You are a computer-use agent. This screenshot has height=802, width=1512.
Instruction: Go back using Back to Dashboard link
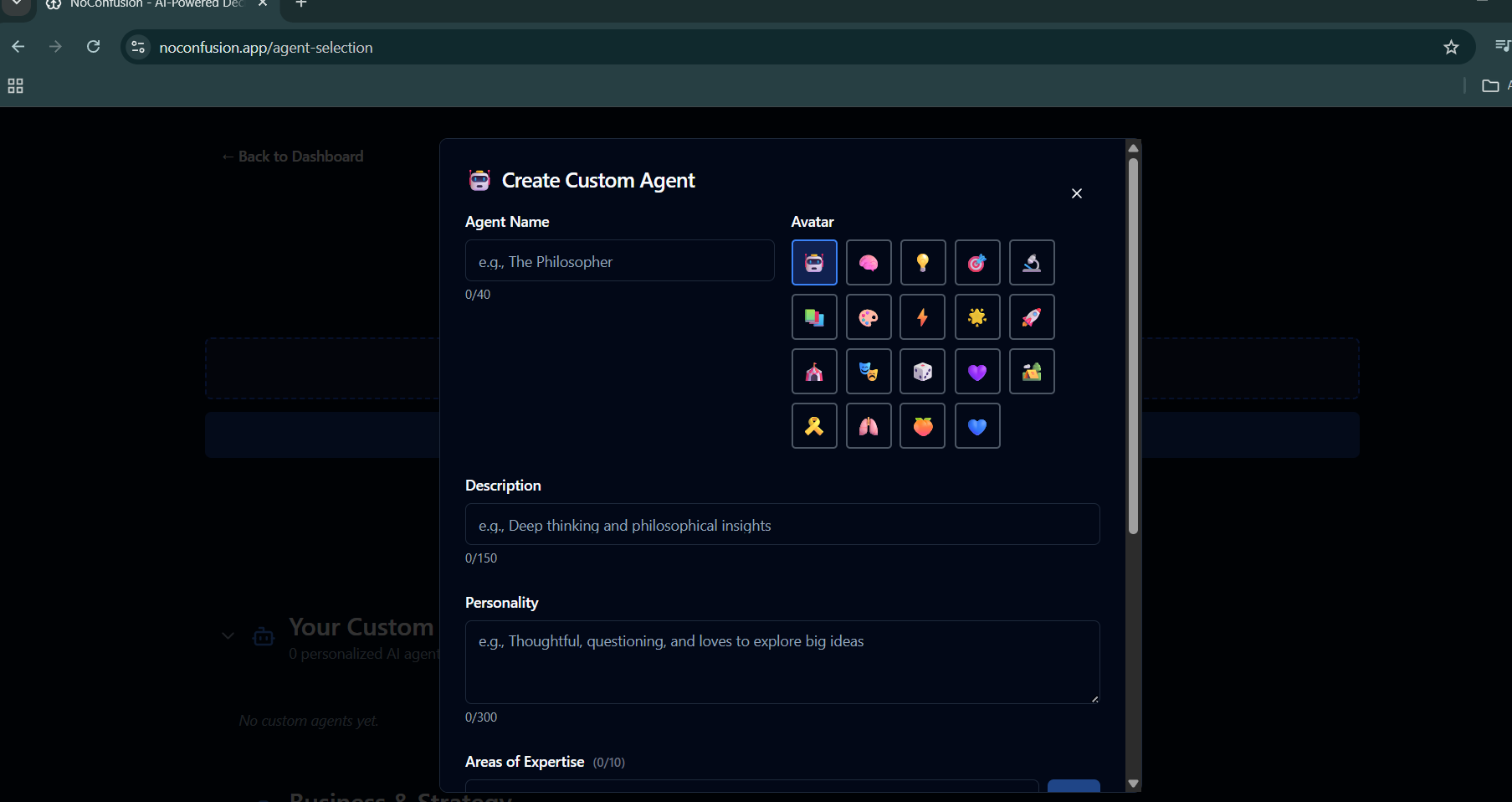(293, 157)
